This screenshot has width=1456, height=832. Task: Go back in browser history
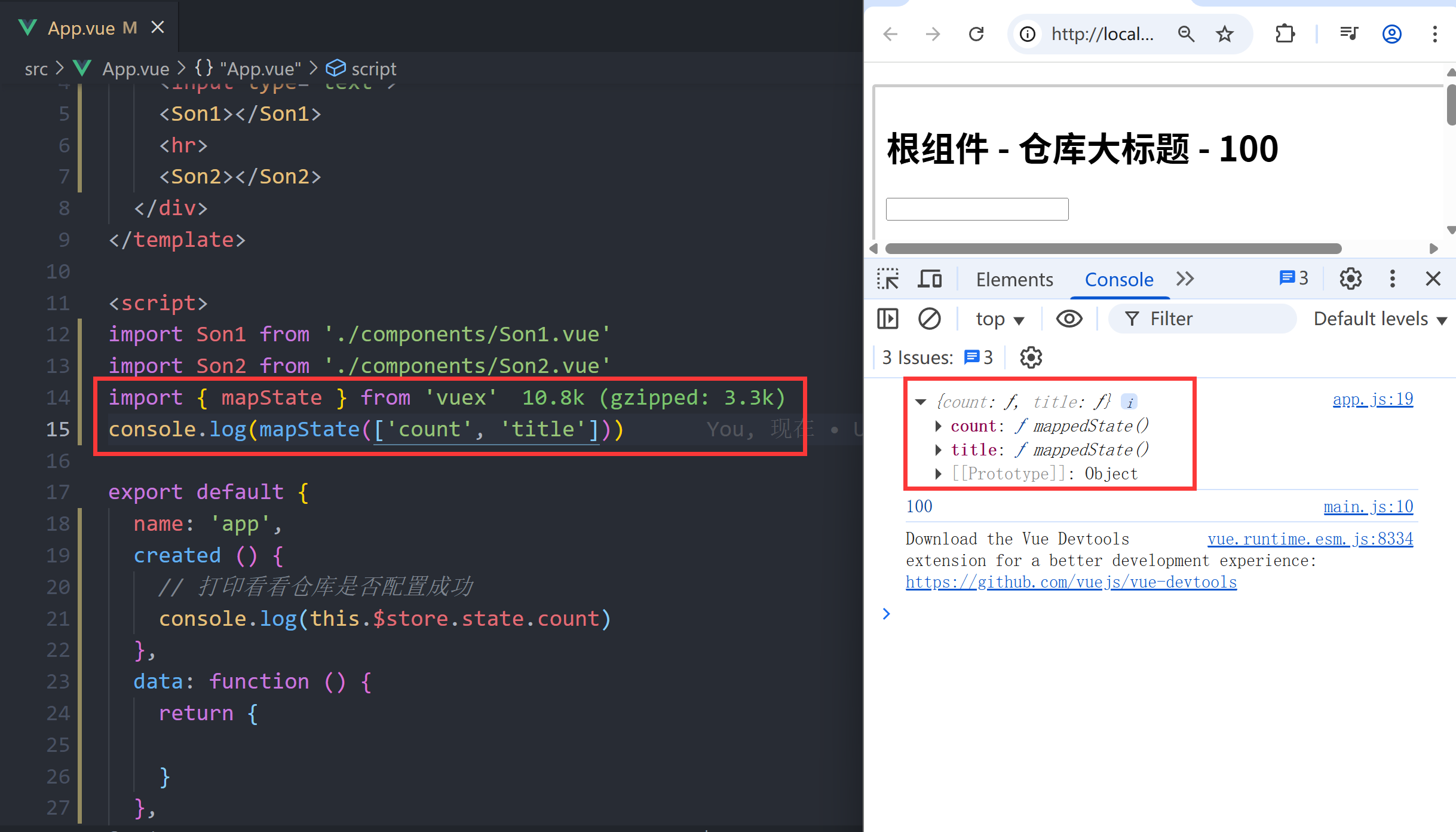click(890, 34)
